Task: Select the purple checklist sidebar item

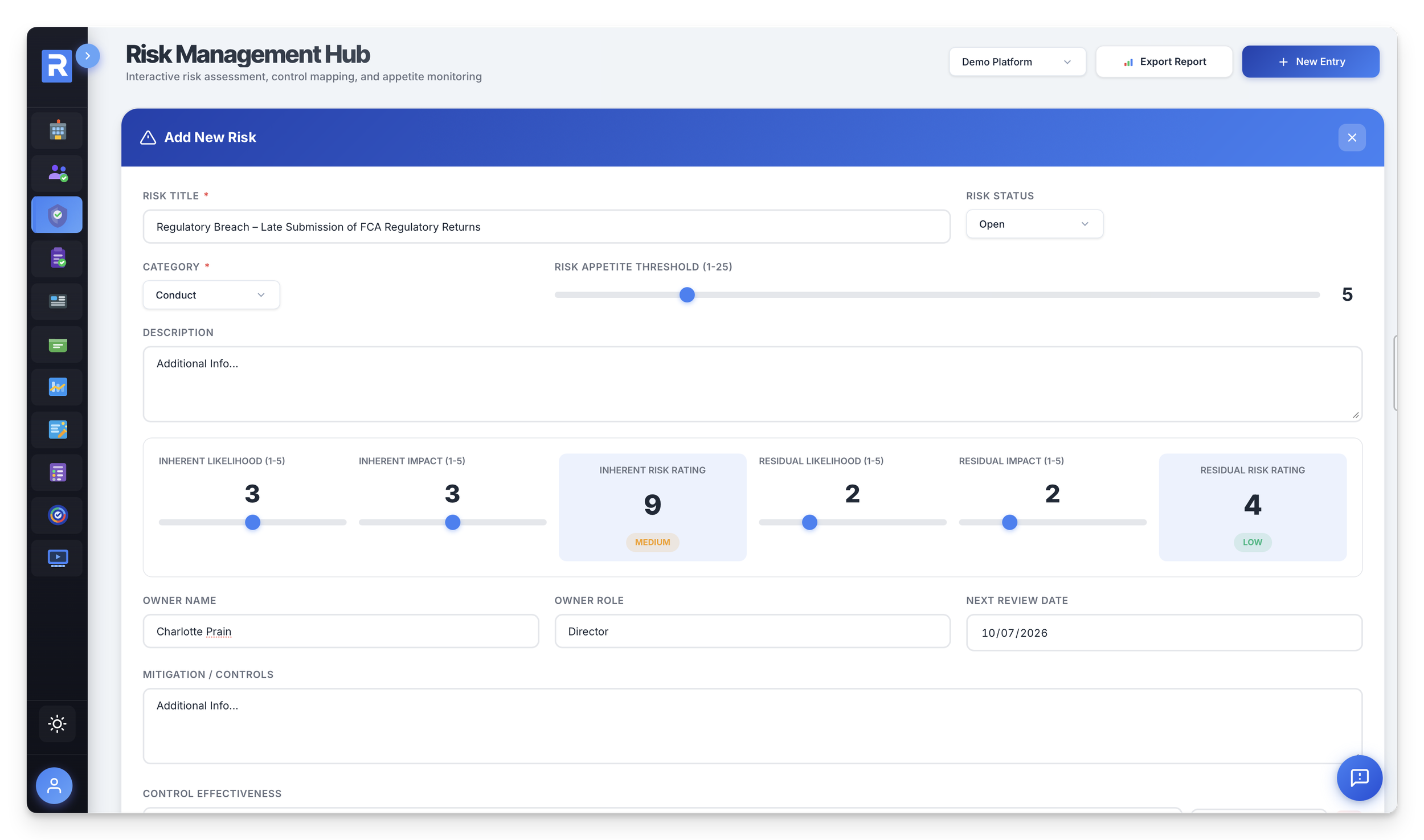Action: click(x=58, y=472)
